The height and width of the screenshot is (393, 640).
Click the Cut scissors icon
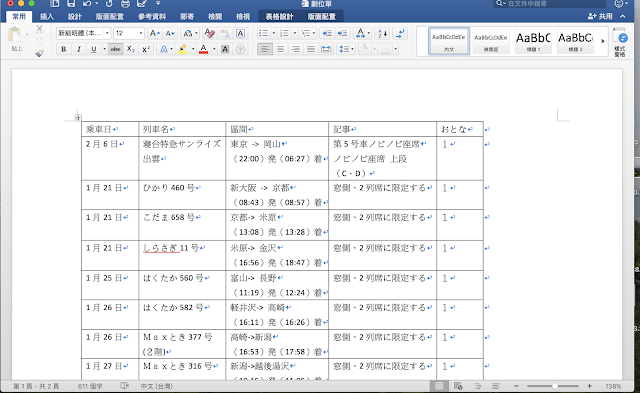(x=39, y=29)
